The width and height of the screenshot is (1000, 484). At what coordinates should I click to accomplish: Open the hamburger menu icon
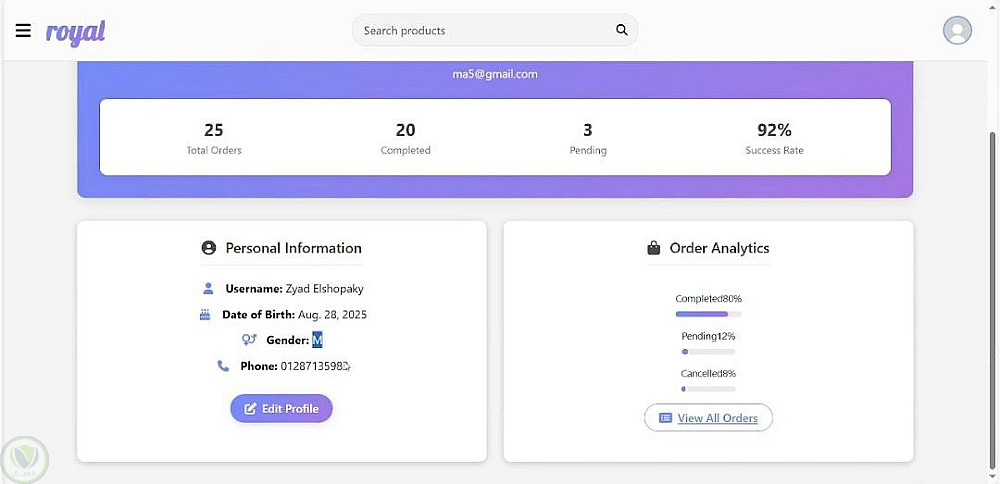[x=23, y=31]
